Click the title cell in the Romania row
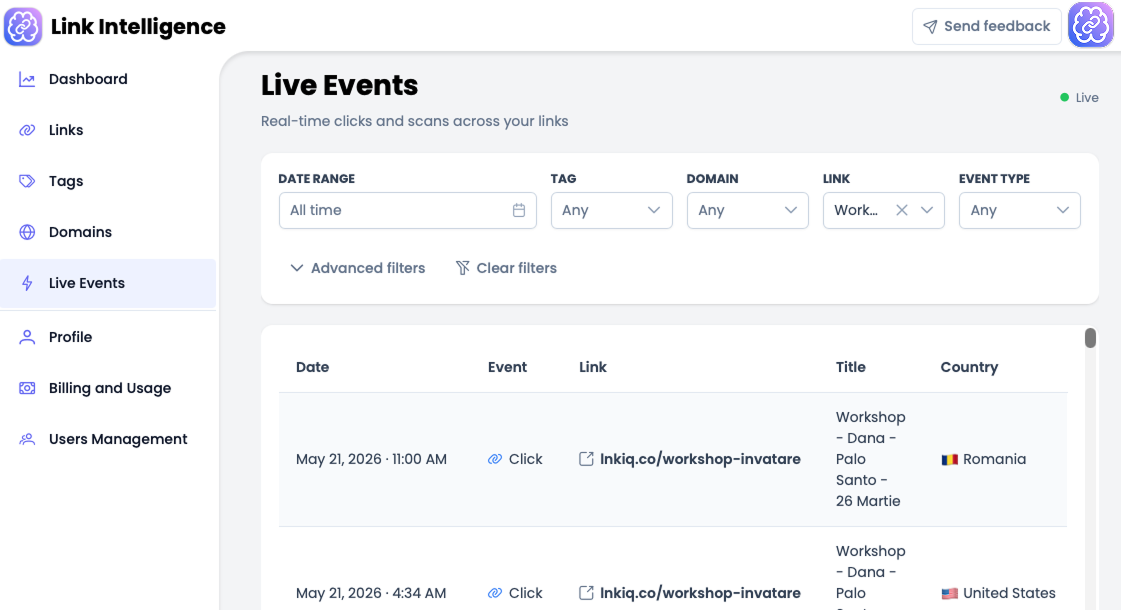 click(x=870, y=459)
